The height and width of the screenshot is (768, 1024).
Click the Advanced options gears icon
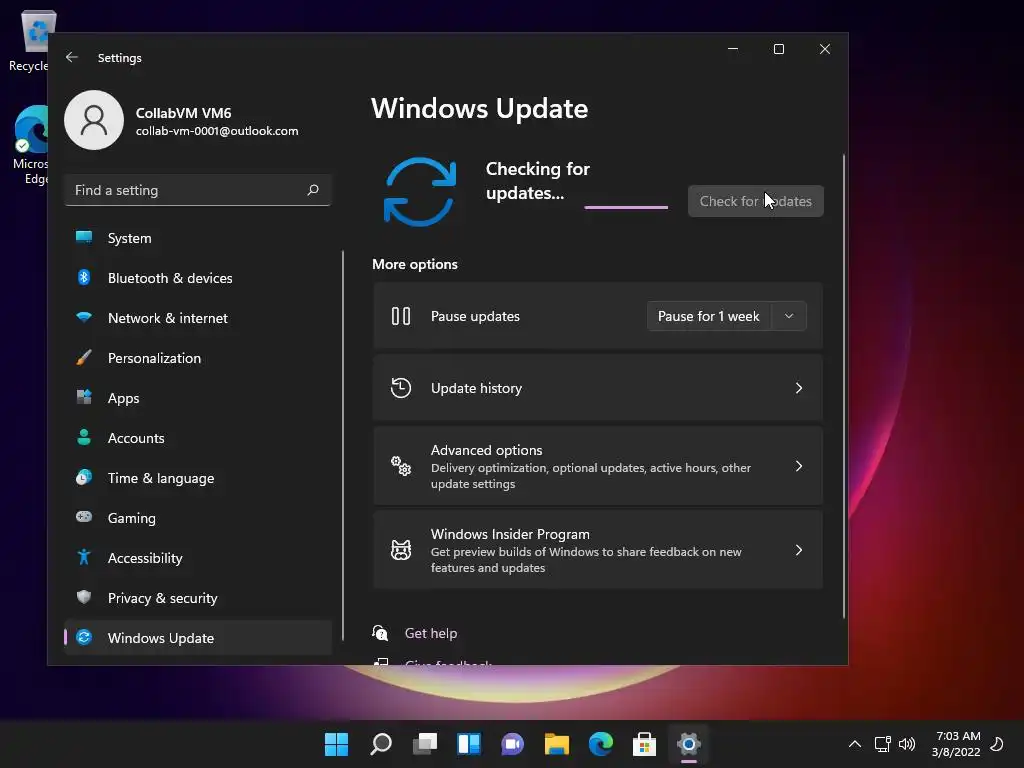[401, 466]
